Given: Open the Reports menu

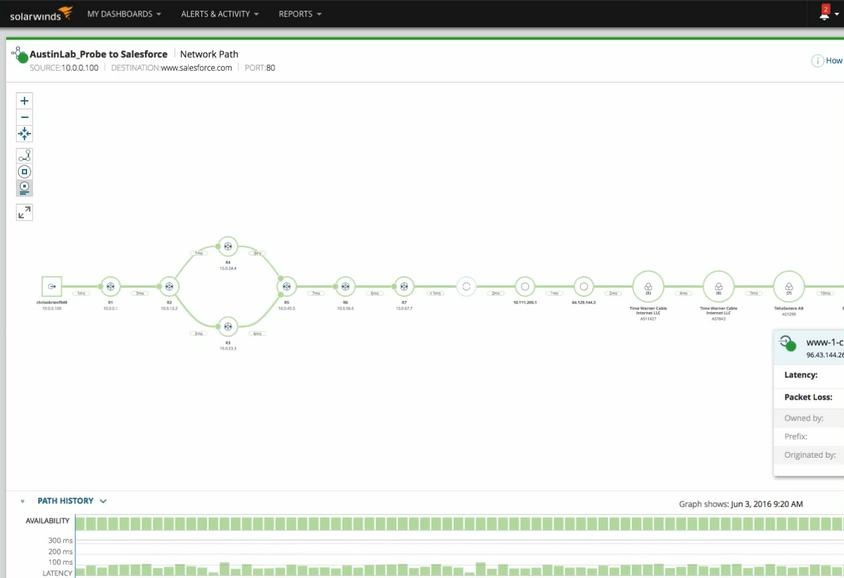Looking at the screenshot, I should [300, 14].
